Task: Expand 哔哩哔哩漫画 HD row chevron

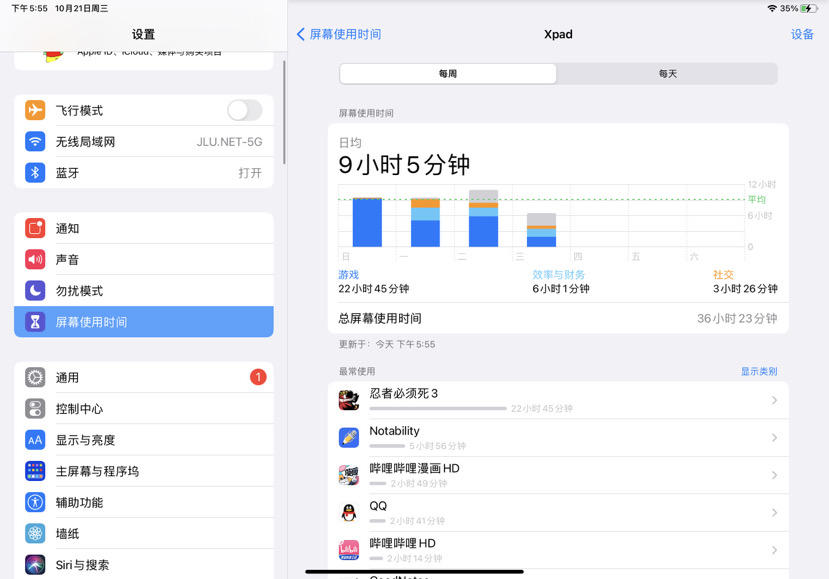Action: 774,475
